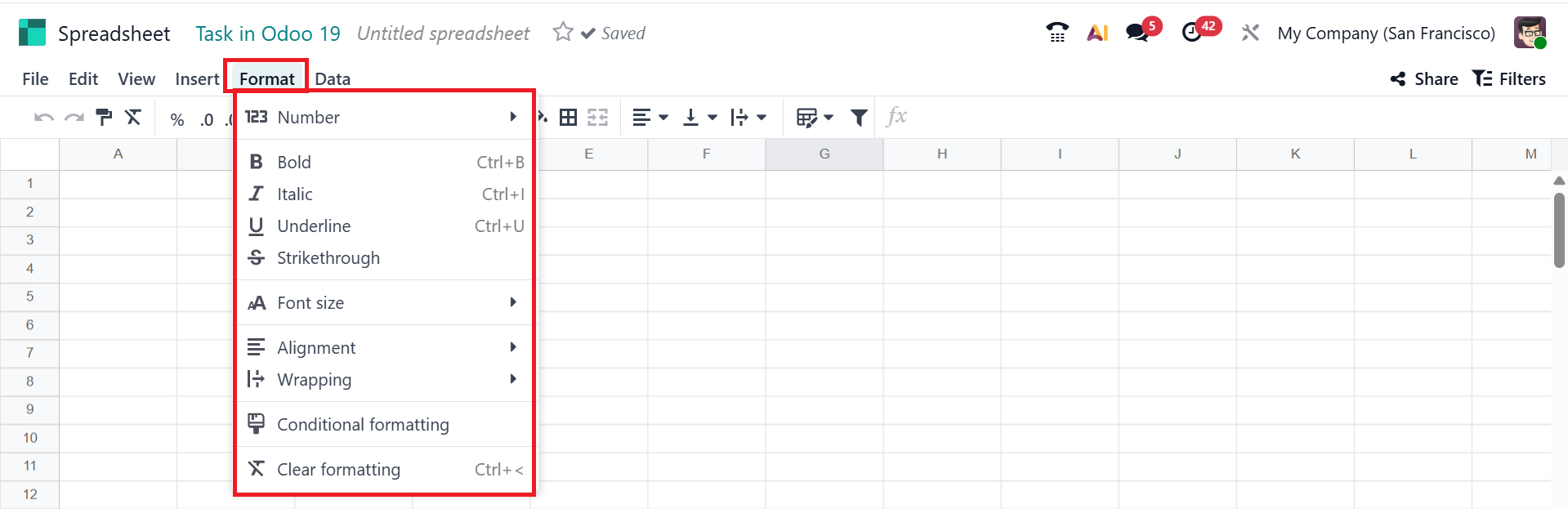
Task: Open the horizontal align dropdown in toolbar
Action: 650,118
